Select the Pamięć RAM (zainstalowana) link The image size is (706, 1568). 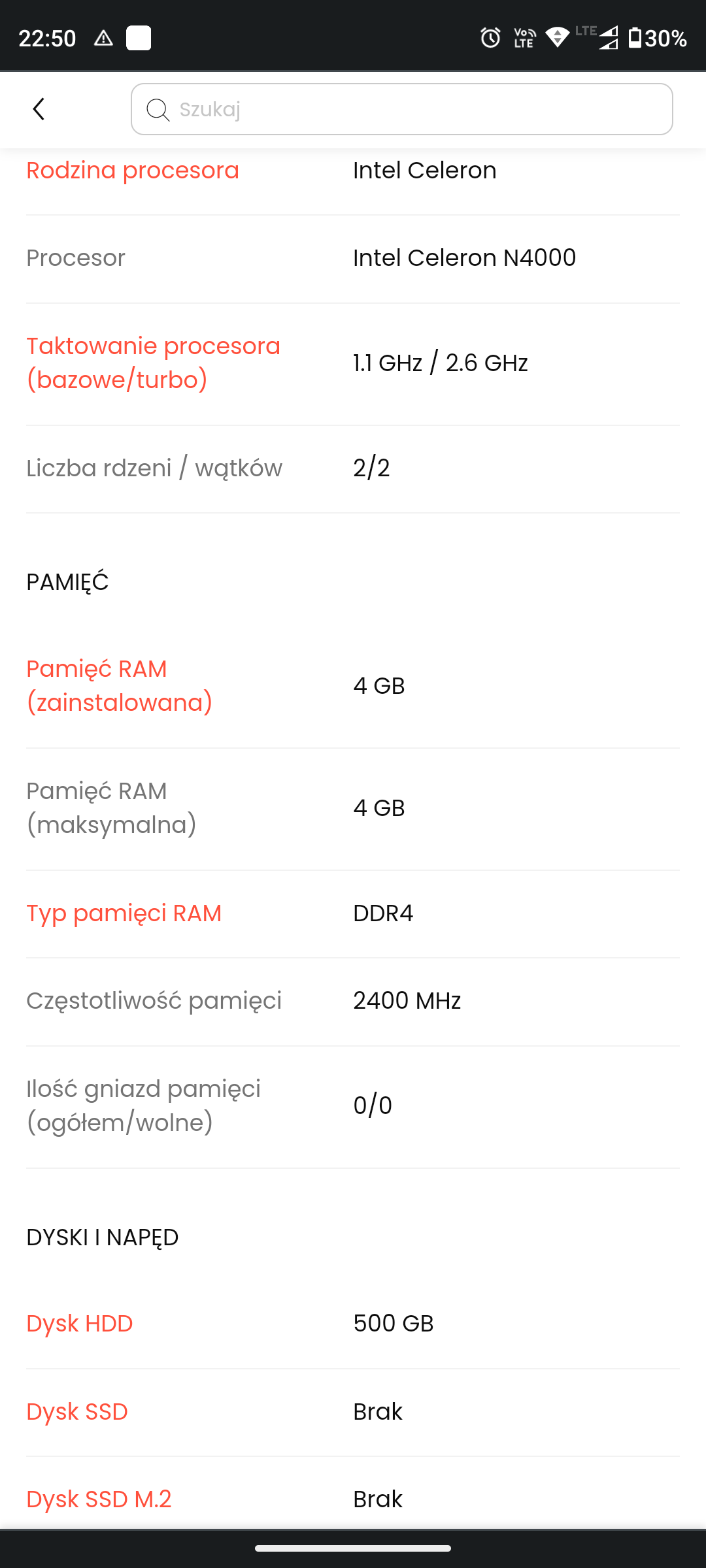(x=119, y=685)
